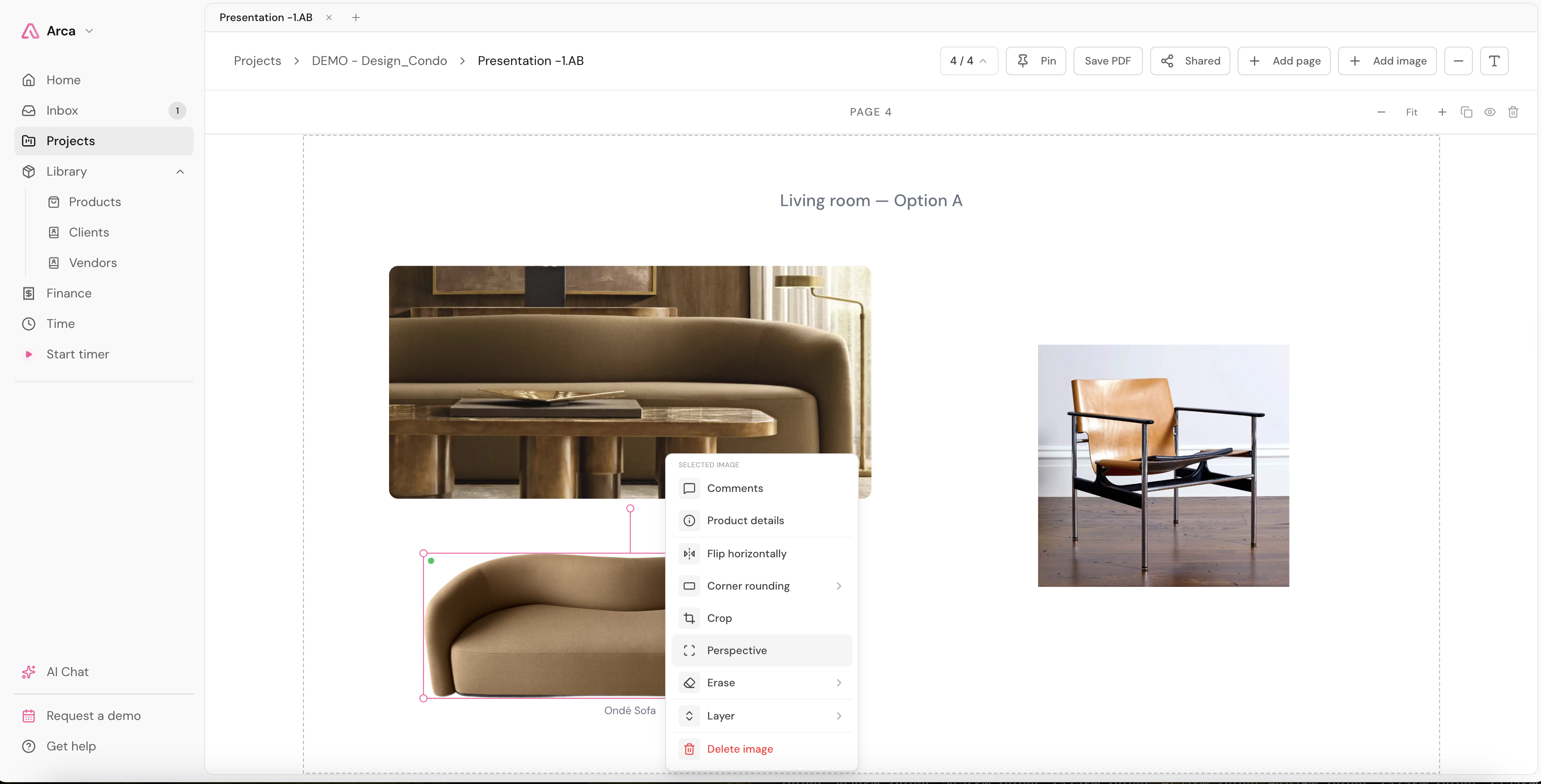Select the leather chair image
Screen dimensions: 1541x784
(1163, 465)
